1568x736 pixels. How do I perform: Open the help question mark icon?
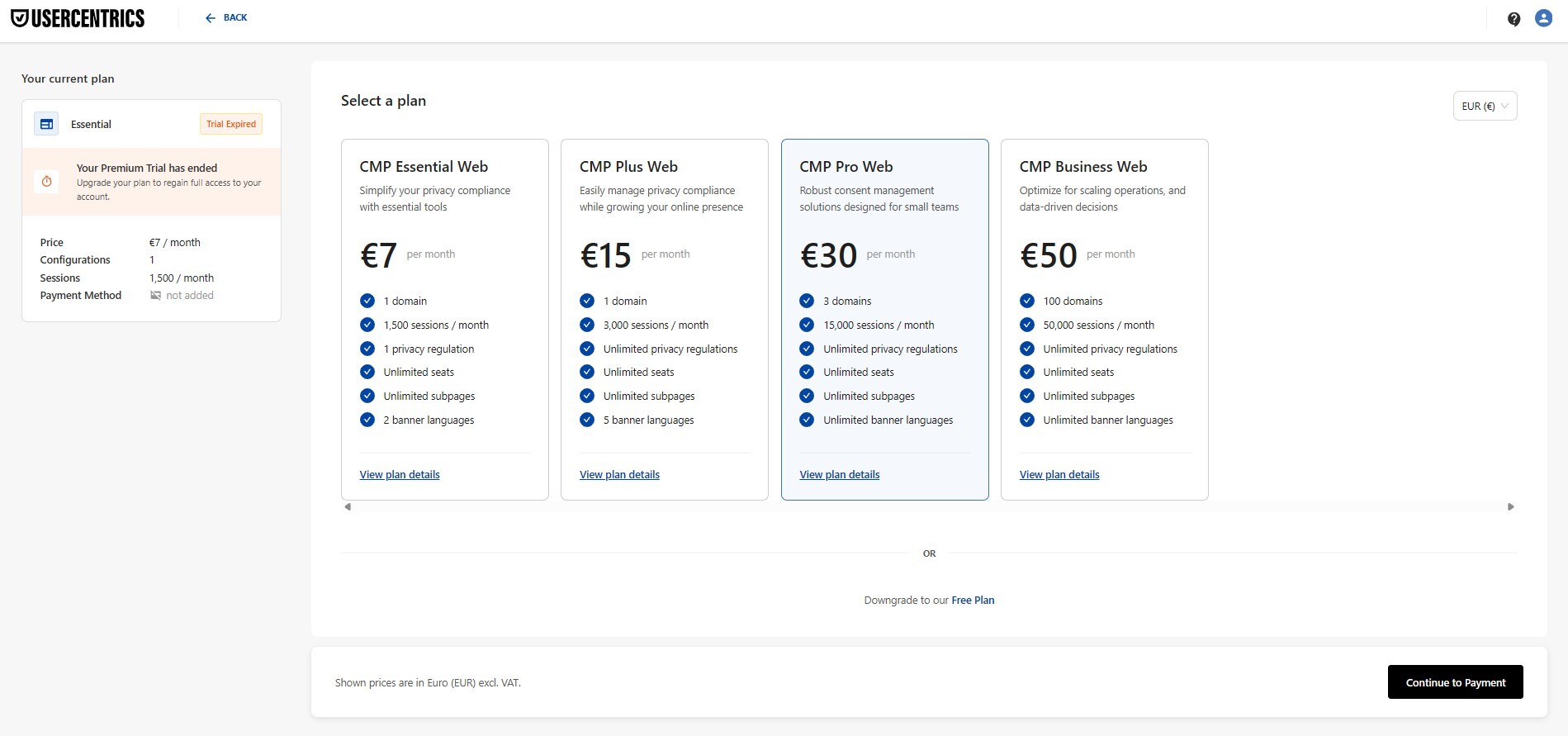point(1514,19)
